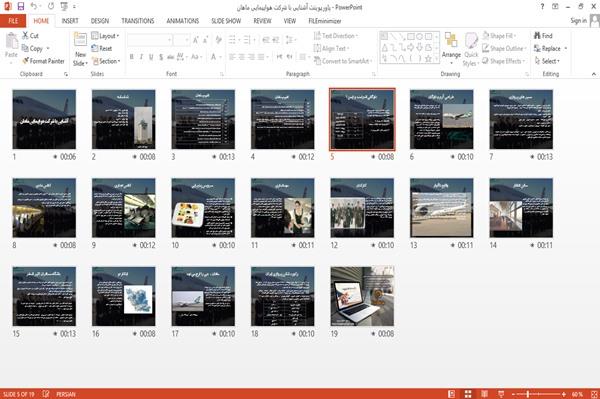Select Slide Sorter view icon in status bar
The image size is (600, 399).
point(468,394)
